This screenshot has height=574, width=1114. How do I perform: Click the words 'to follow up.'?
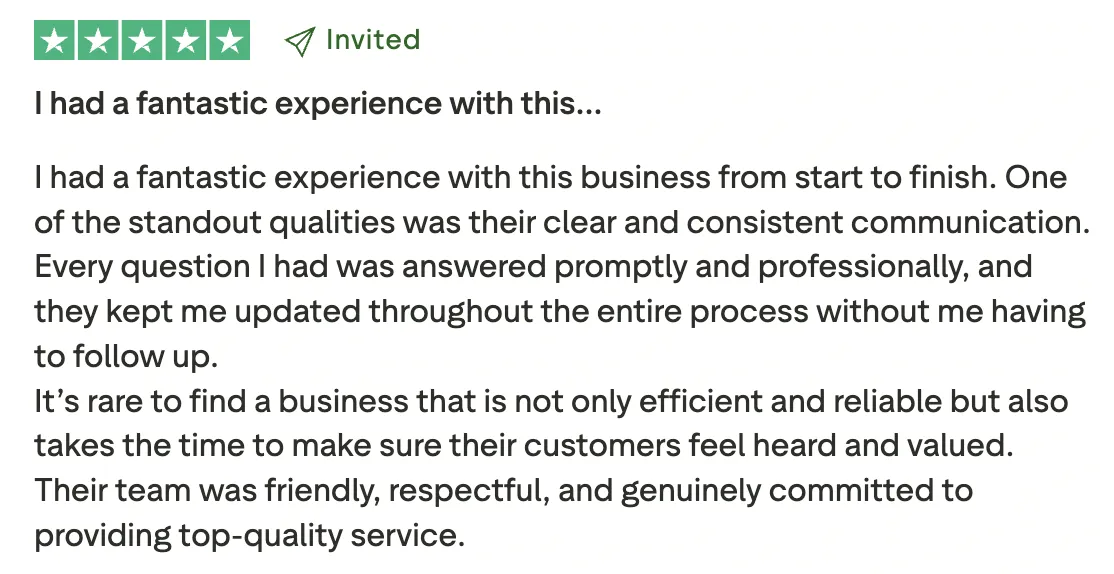[x=126, y=357]
